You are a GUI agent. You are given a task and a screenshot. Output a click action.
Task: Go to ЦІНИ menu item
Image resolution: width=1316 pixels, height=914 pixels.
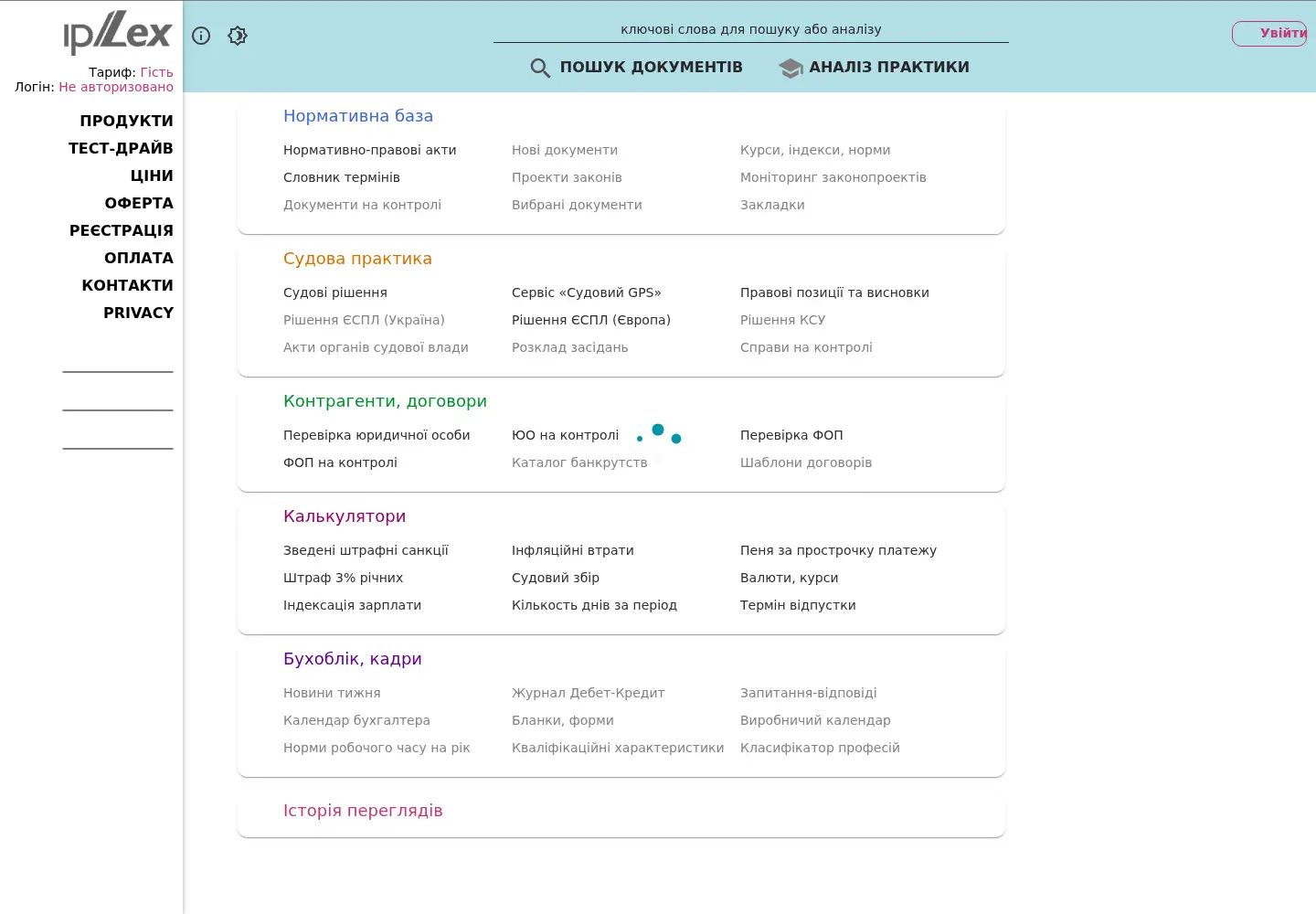click(152, 175)
